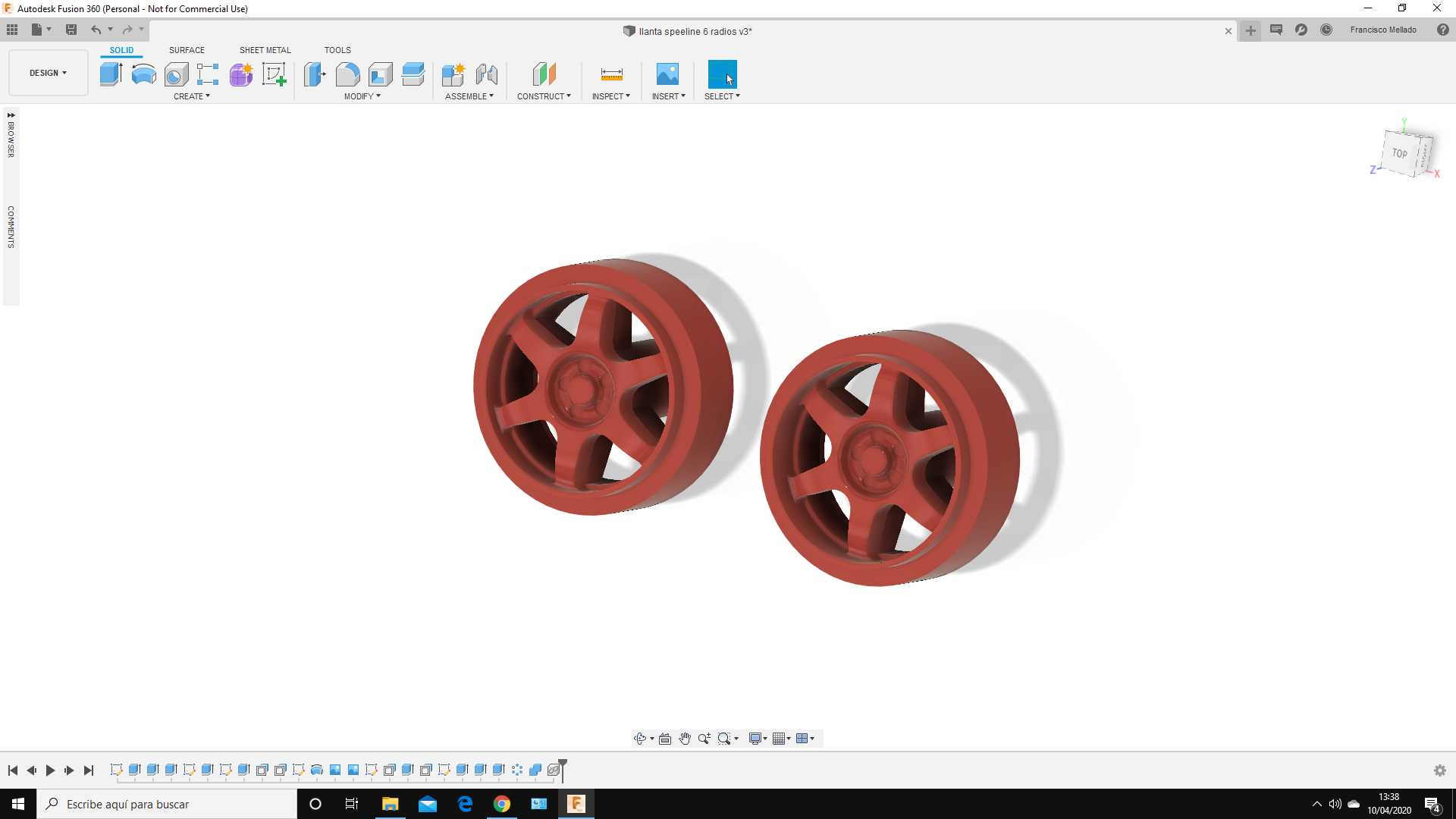Image resolution: width=1456 pixels, height=819 pixels.
Task: Click the TOP face of view cube
Action: 1400,152
